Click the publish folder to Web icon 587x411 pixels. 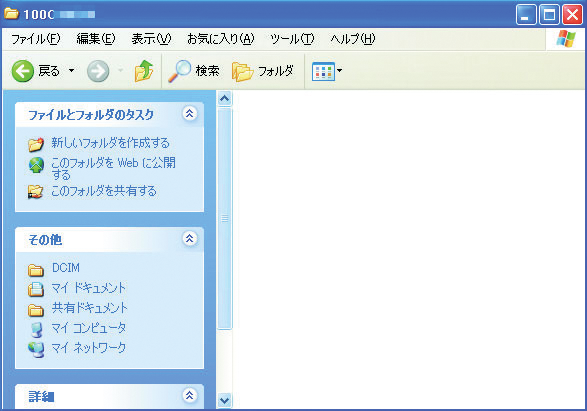pos(36,165)
